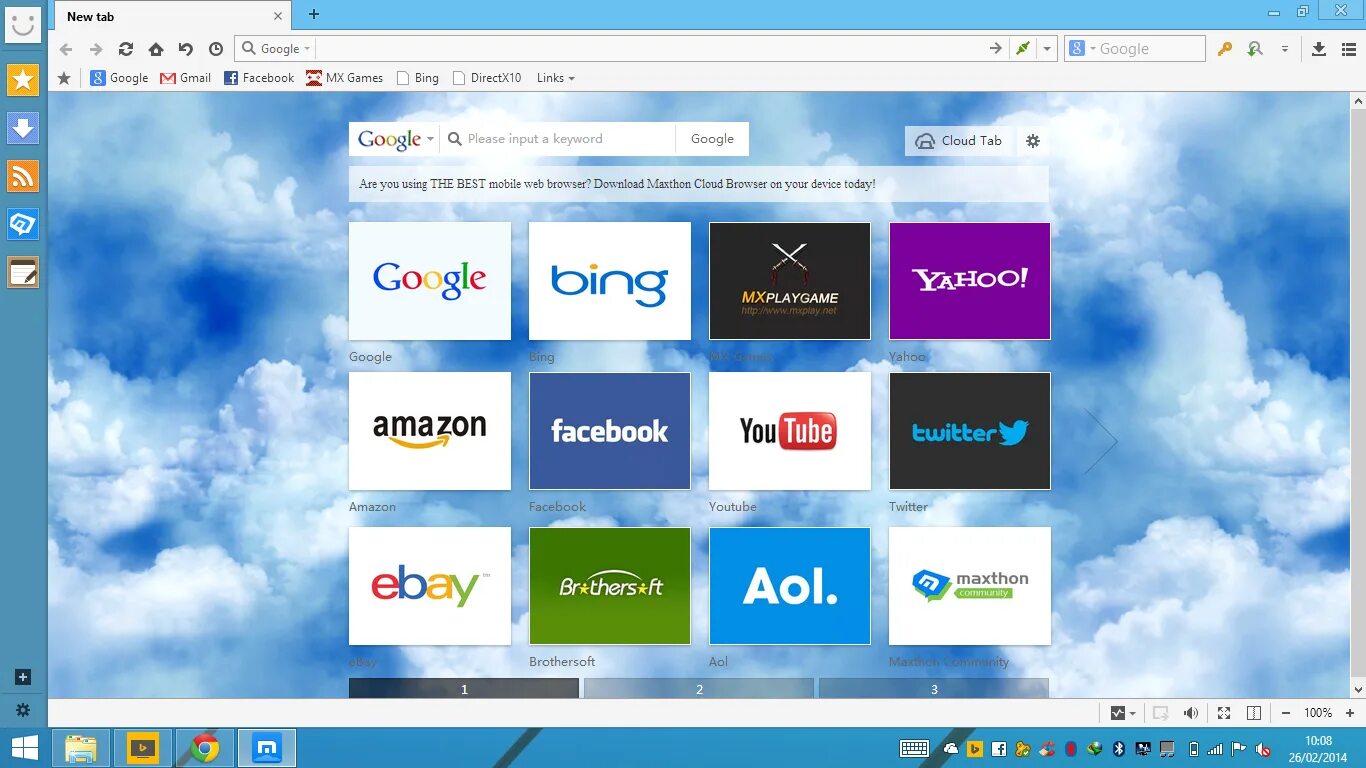Click the undo closed tab arrow
Viewport: 1366px width, 768px height.
click(186, 49)
